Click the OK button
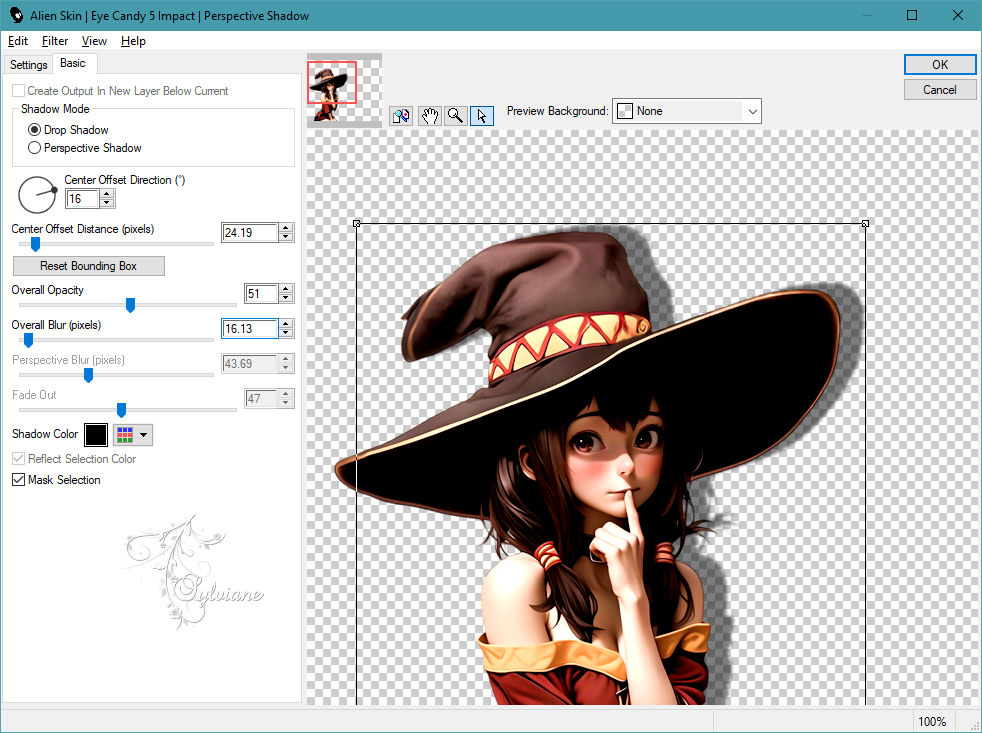The image size is (982, 733). point(939,65)
